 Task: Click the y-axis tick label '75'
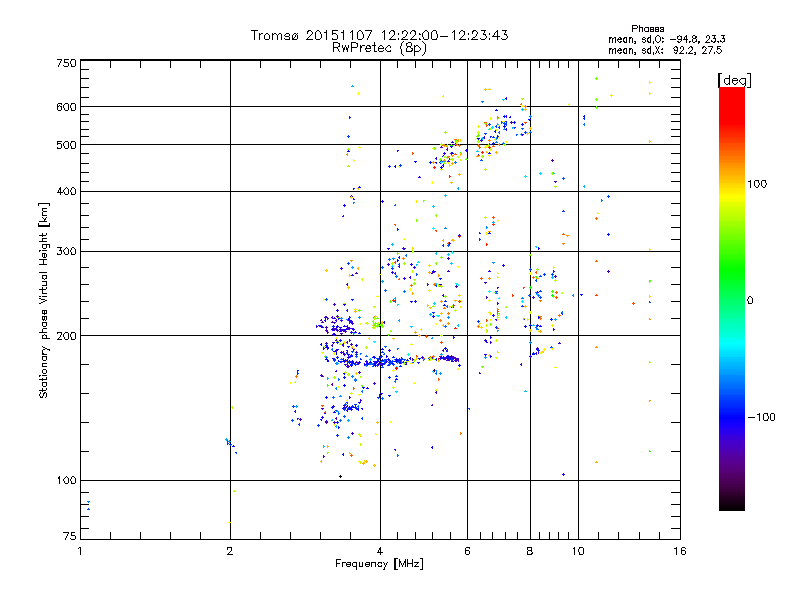[x=70, y=536]
